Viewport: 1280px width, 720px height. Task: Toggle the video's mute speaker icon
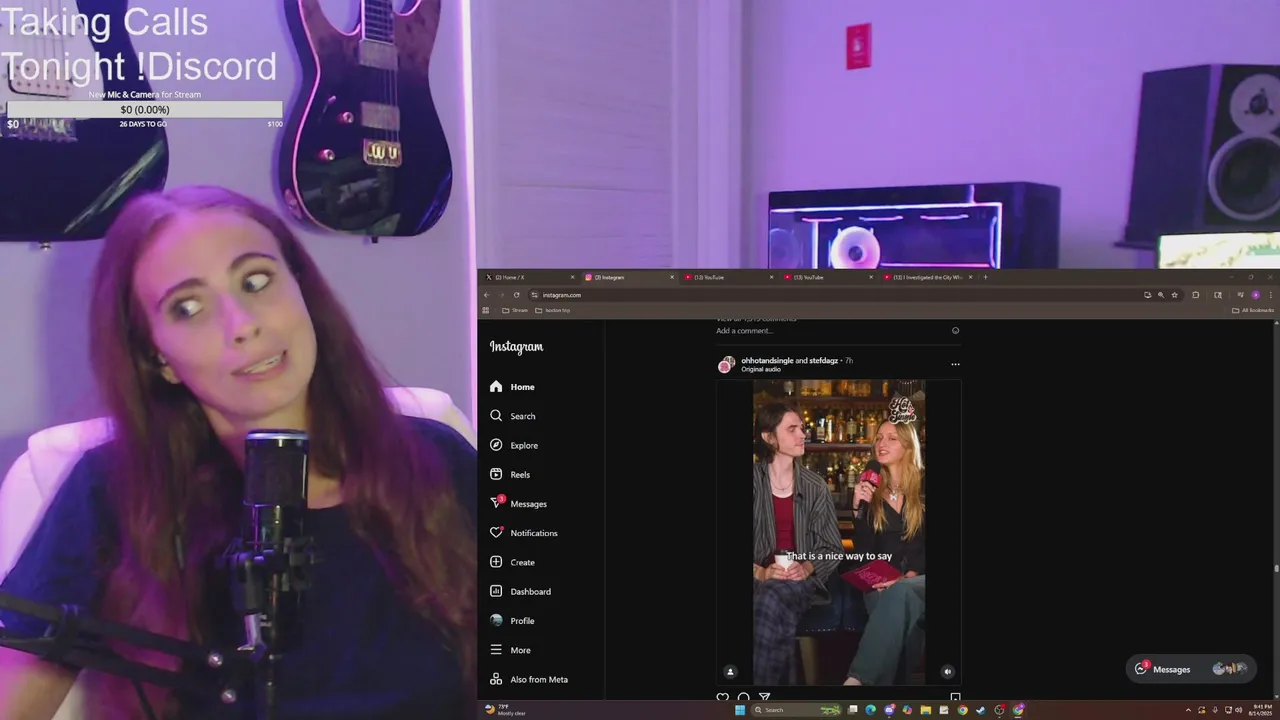pyautogui.click(x=948, y=672)
